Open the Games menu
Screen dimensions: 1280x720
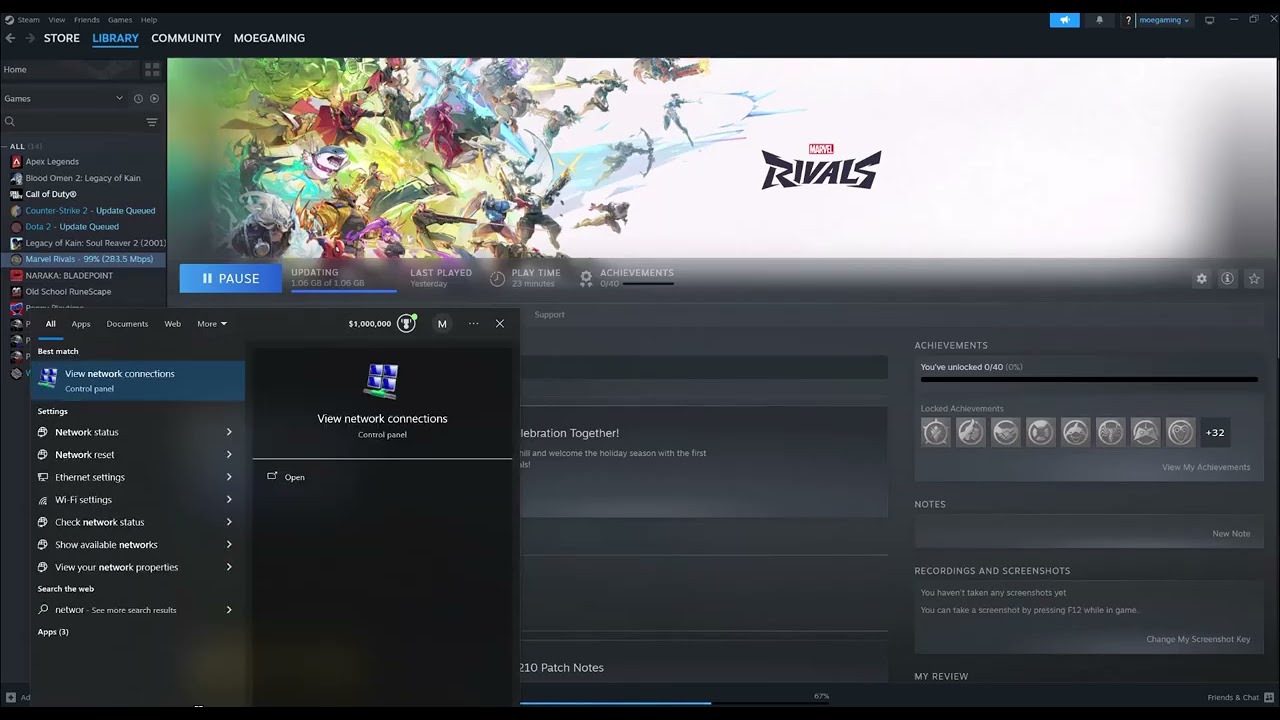(120, 20)
